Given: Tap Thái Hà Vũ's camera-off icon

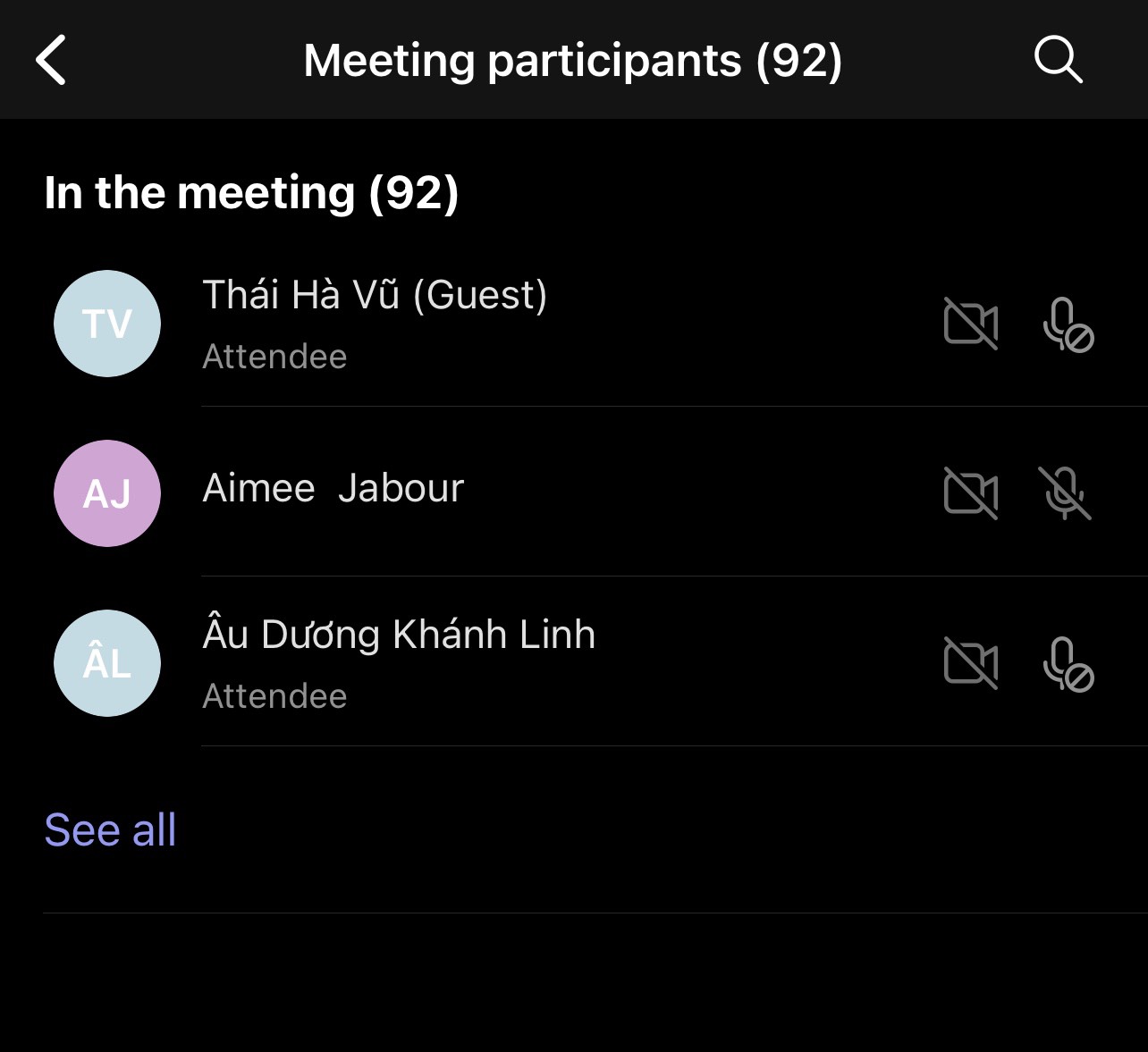Looking at the screenshot, I should pos(971,324).
